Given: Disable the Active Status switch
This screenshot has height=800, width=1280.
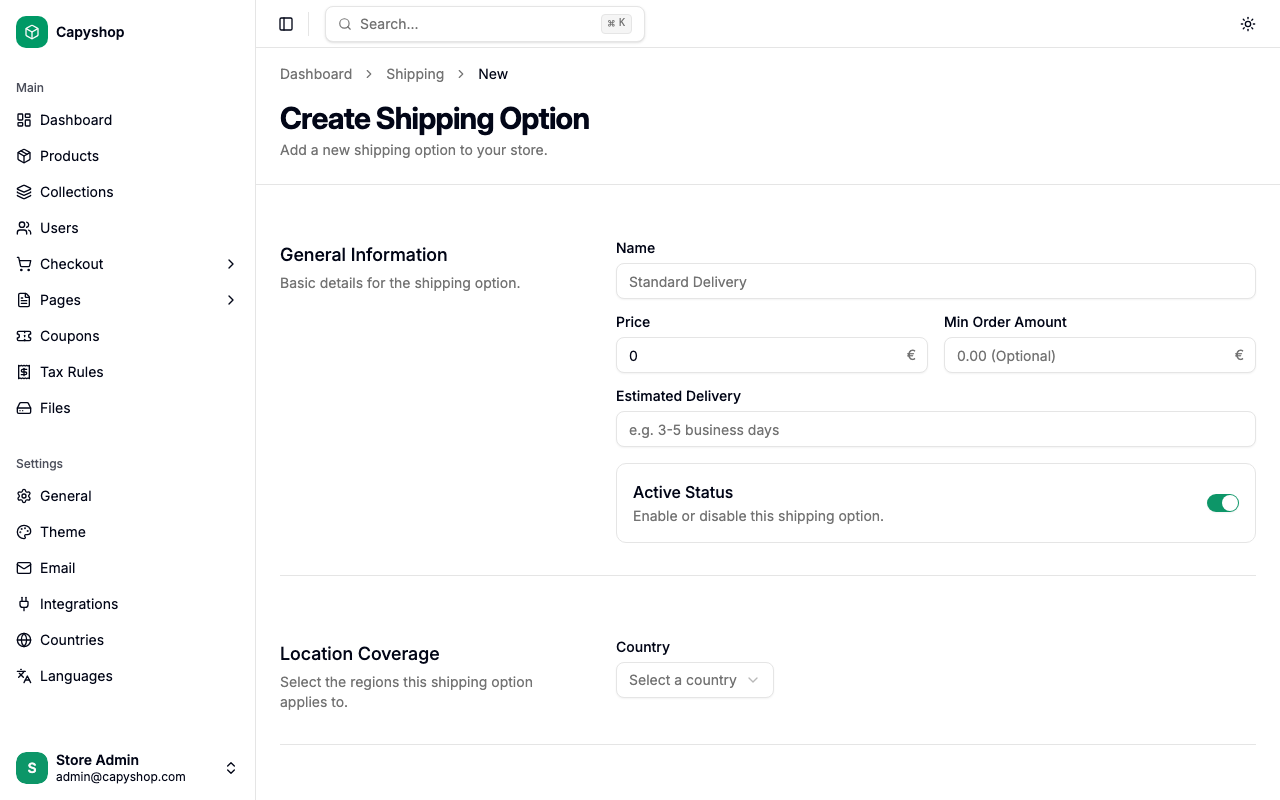Looking at the screenshot, I should (1223, 503).
